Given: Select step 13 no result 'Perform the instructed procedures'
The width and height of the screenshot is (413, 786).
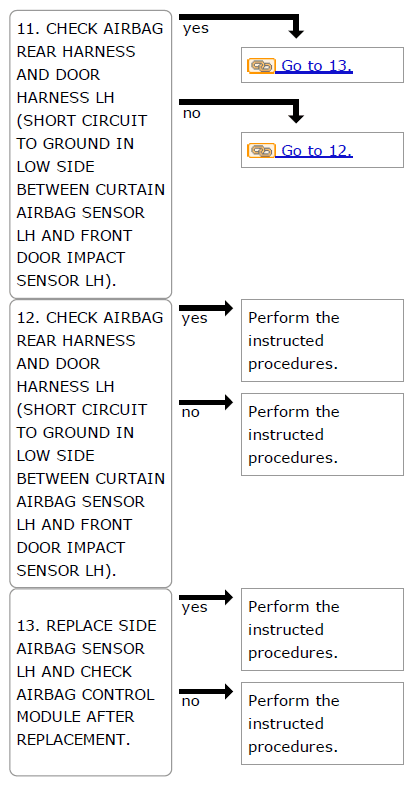Looking at the screenshot, I should point(322,723).
